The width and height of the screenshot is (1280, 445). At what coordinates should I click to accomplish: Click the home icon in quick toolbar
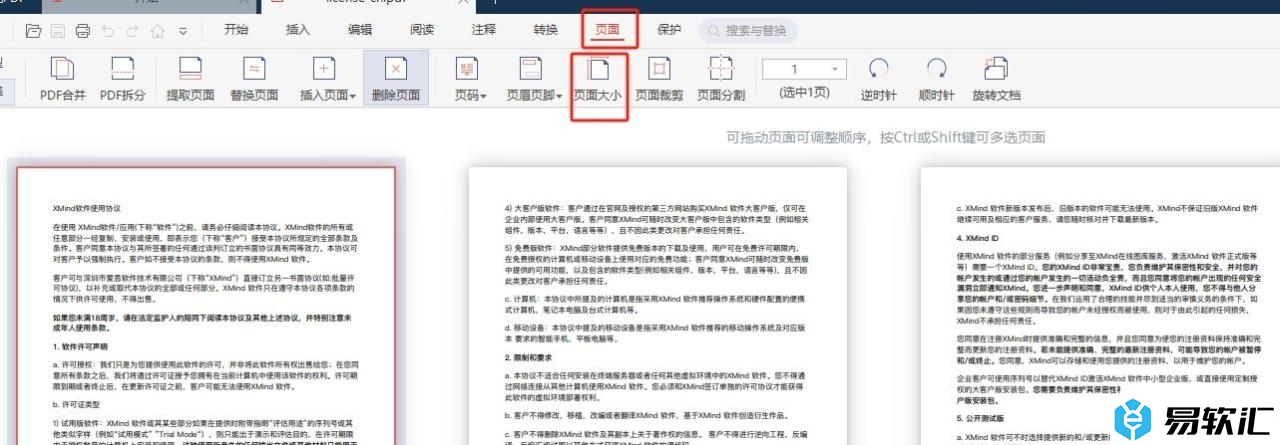click(x=157, y=30)
